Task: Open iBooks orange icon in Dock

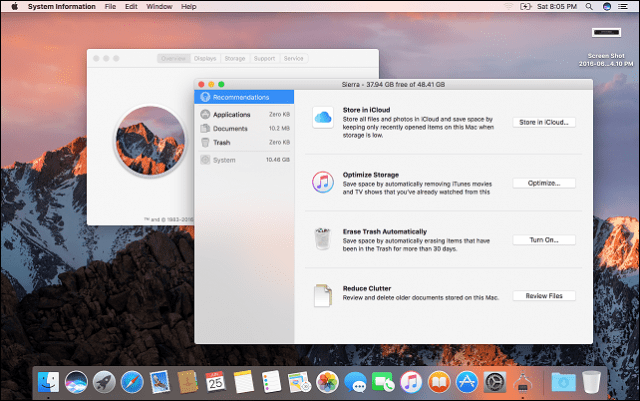Action: click(x=439, y=382)
